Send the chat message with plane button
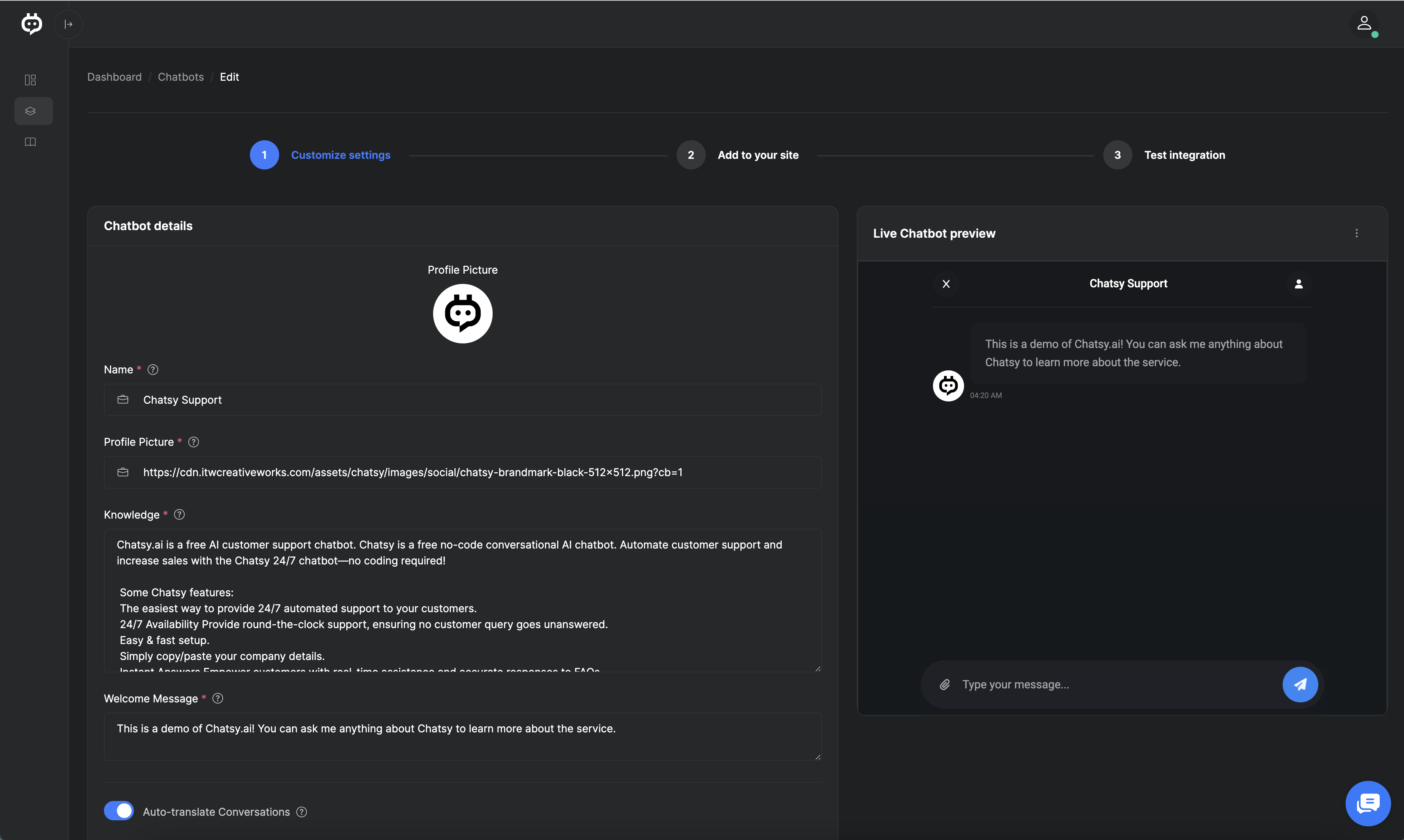 1300,685
